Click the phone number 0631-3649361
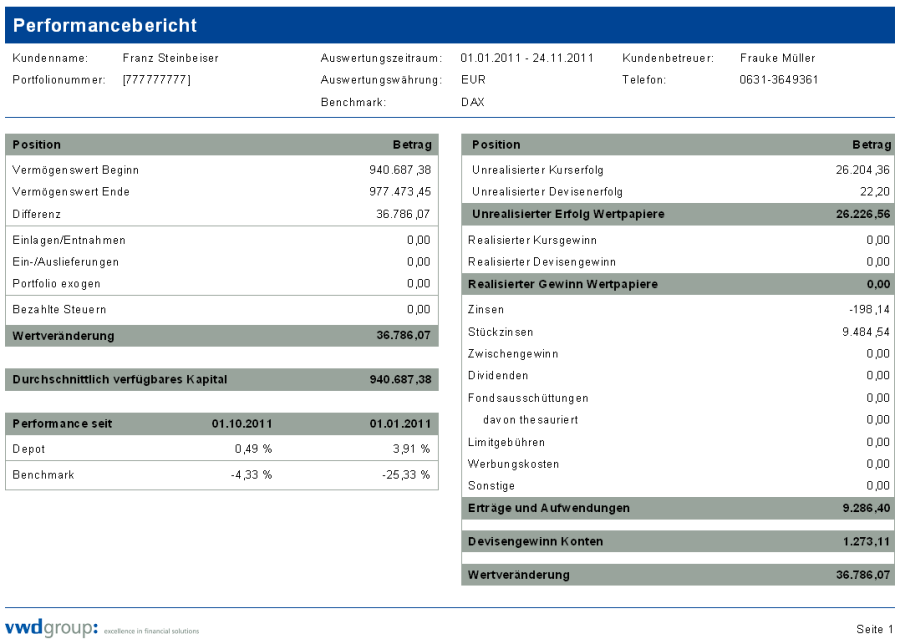Viewport: 900px width, 639px height. [x=778, y=80]
